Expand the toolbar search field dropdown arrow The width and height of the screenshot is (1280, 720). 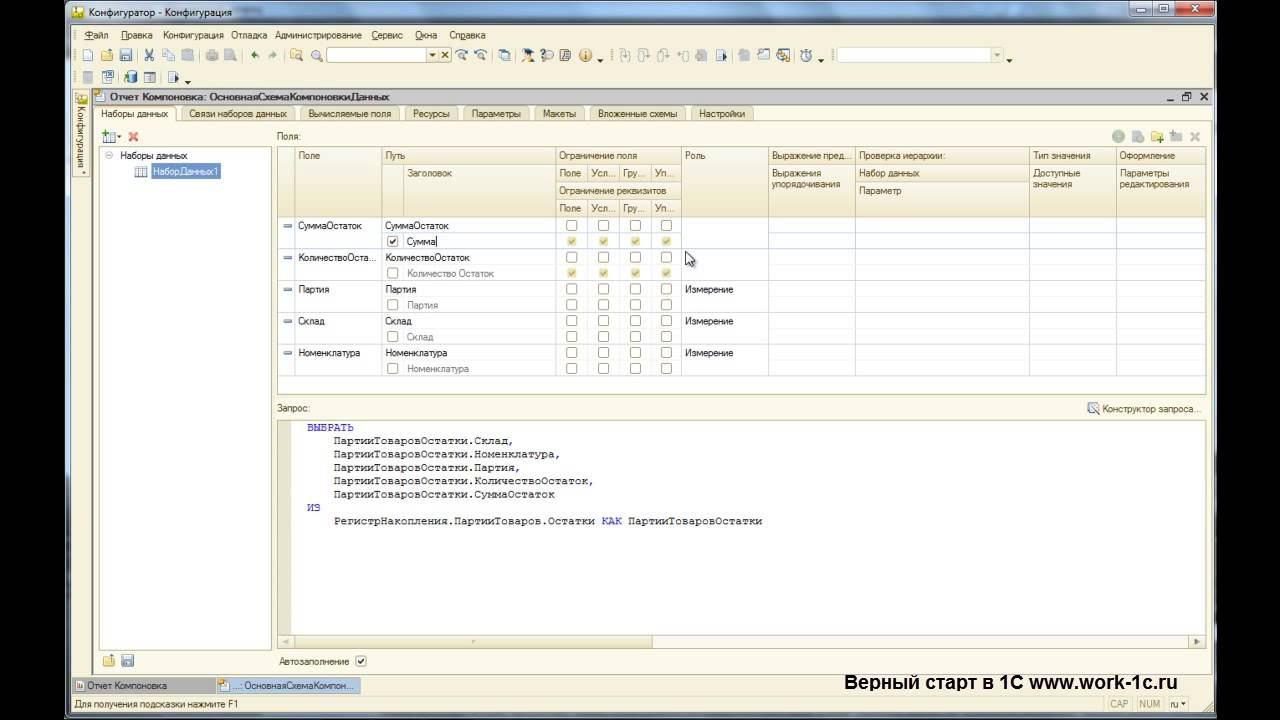433,56
